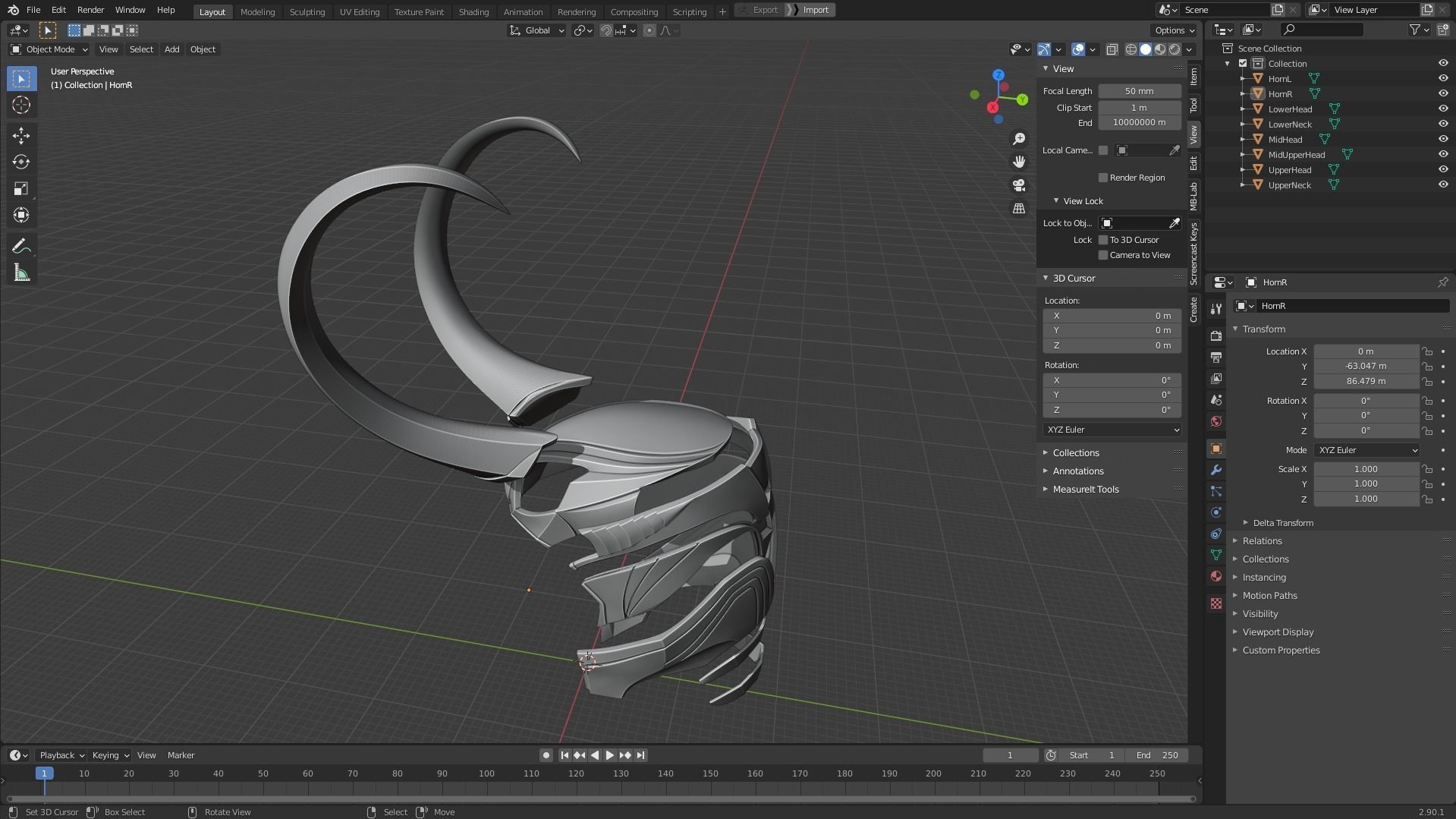The image size is (1456, 819).
Task: Click the Focal Length 50 mm field
Action: (x=1139, y=91)
